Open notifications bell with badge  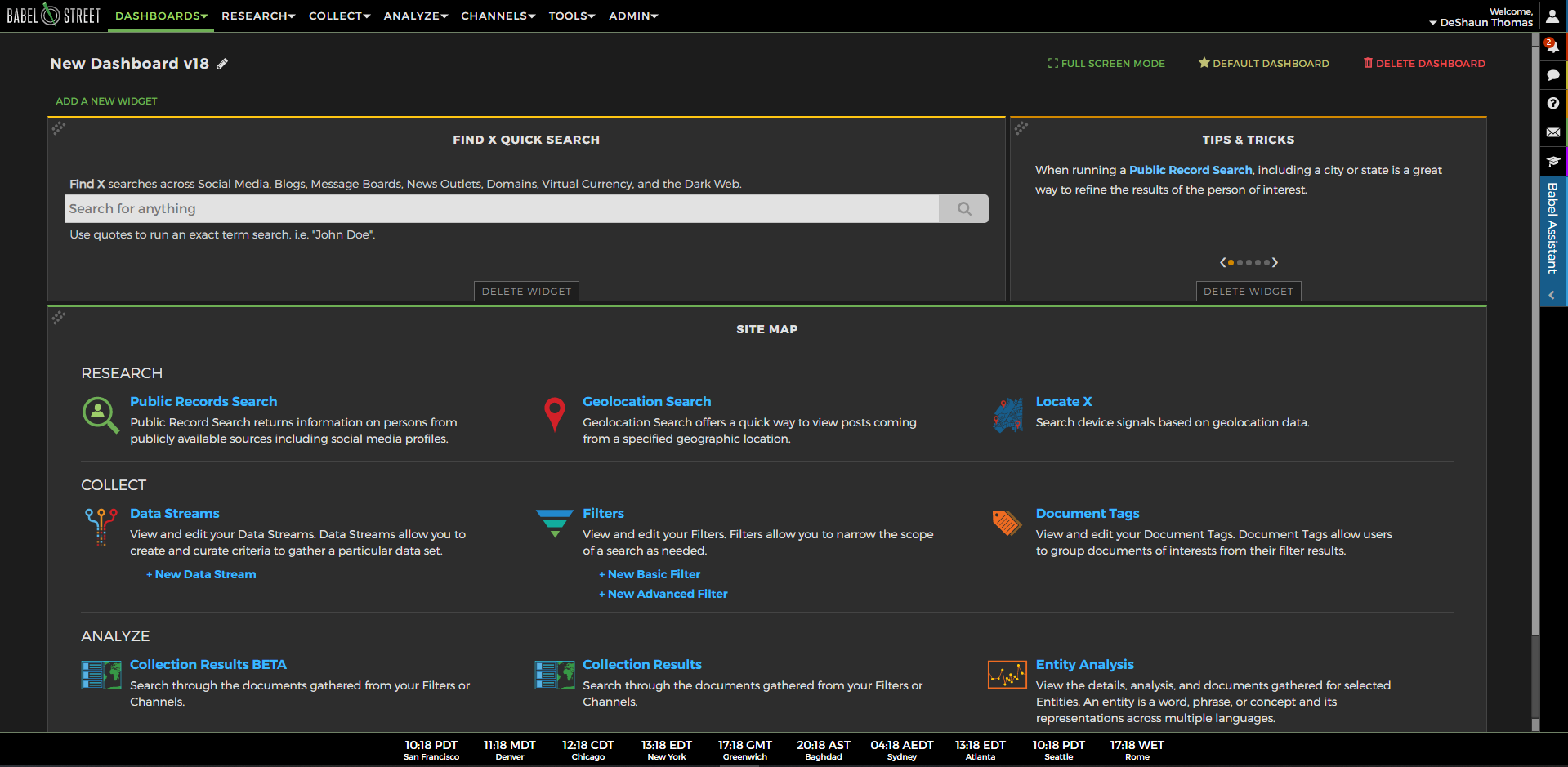pos(1552,46)
